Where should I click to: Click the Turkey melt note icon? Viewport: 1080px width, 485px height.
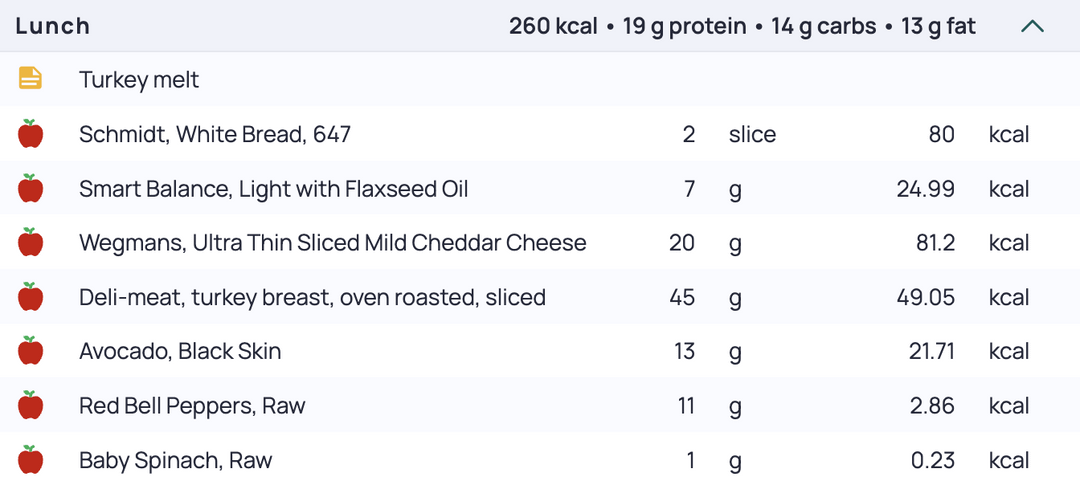tap(30, 79)
